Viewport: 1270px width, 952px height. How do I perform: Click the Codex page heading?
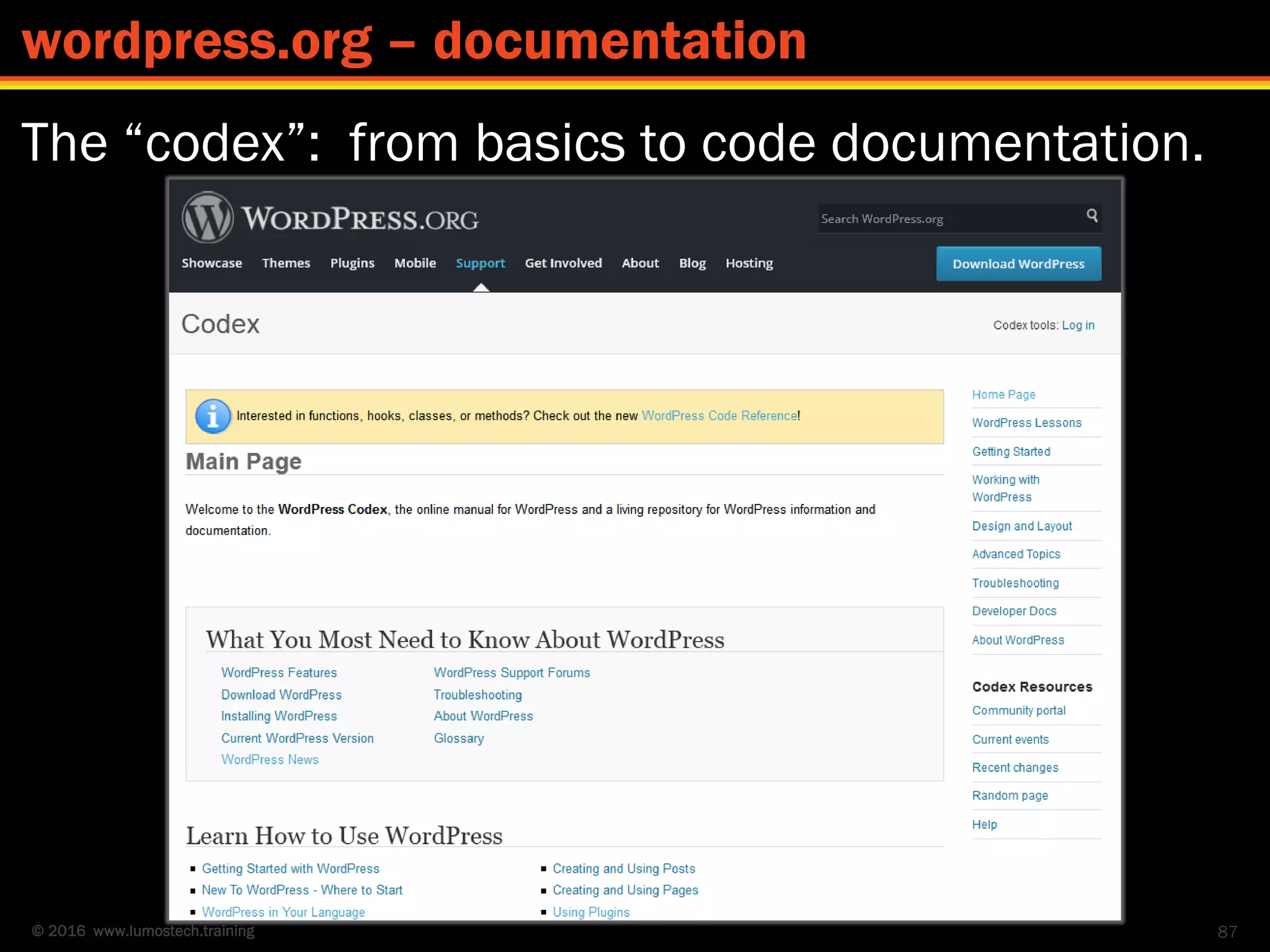point(220,324)
